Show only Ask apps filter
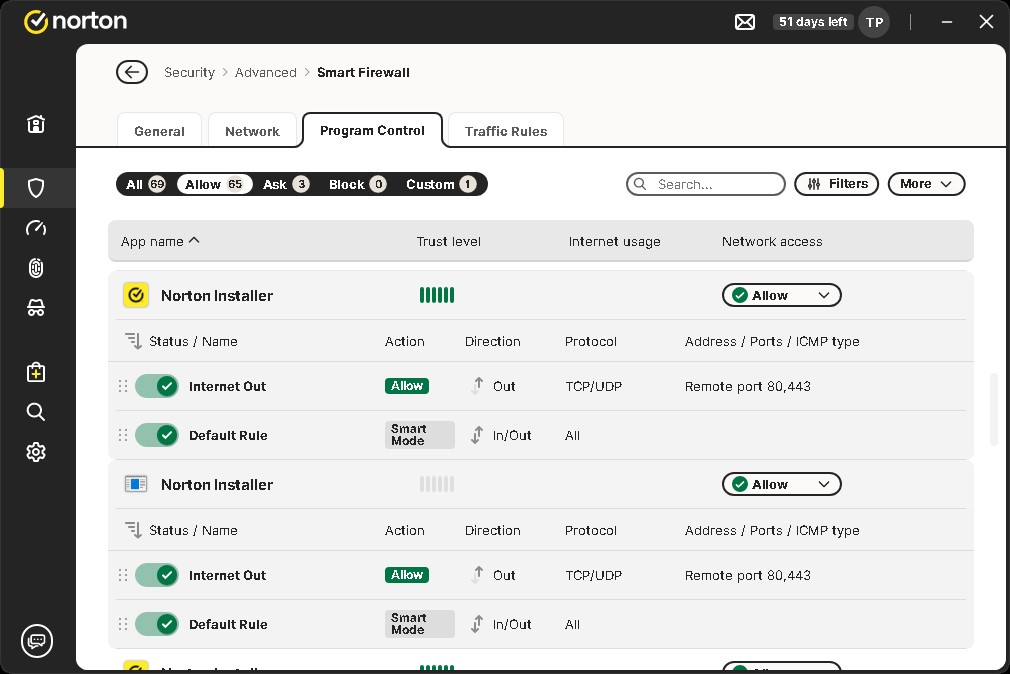This screenshot has width=1010, height=674. click(x=286, y=184)
